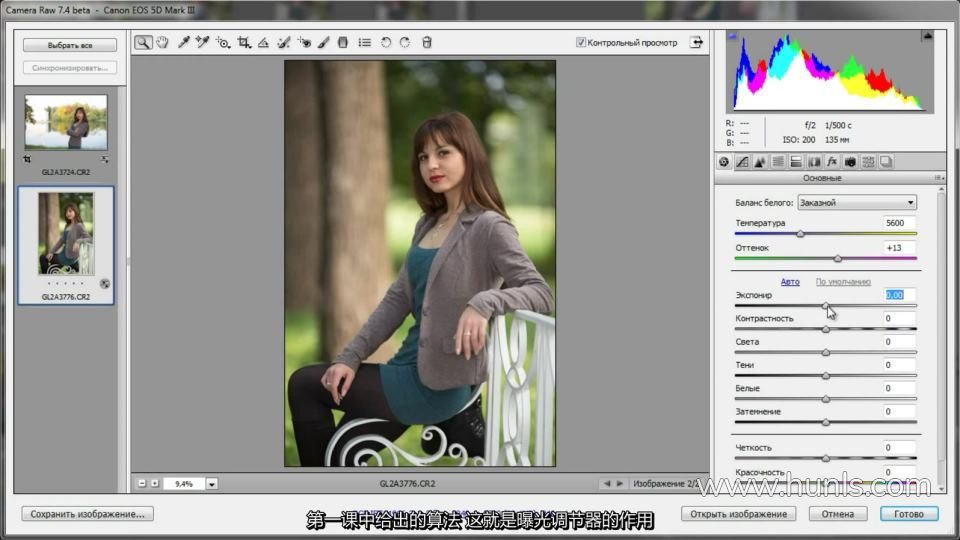Select the Crop tool
The image size is (960, 540).
pyautogui.click(x=244, y=42)
